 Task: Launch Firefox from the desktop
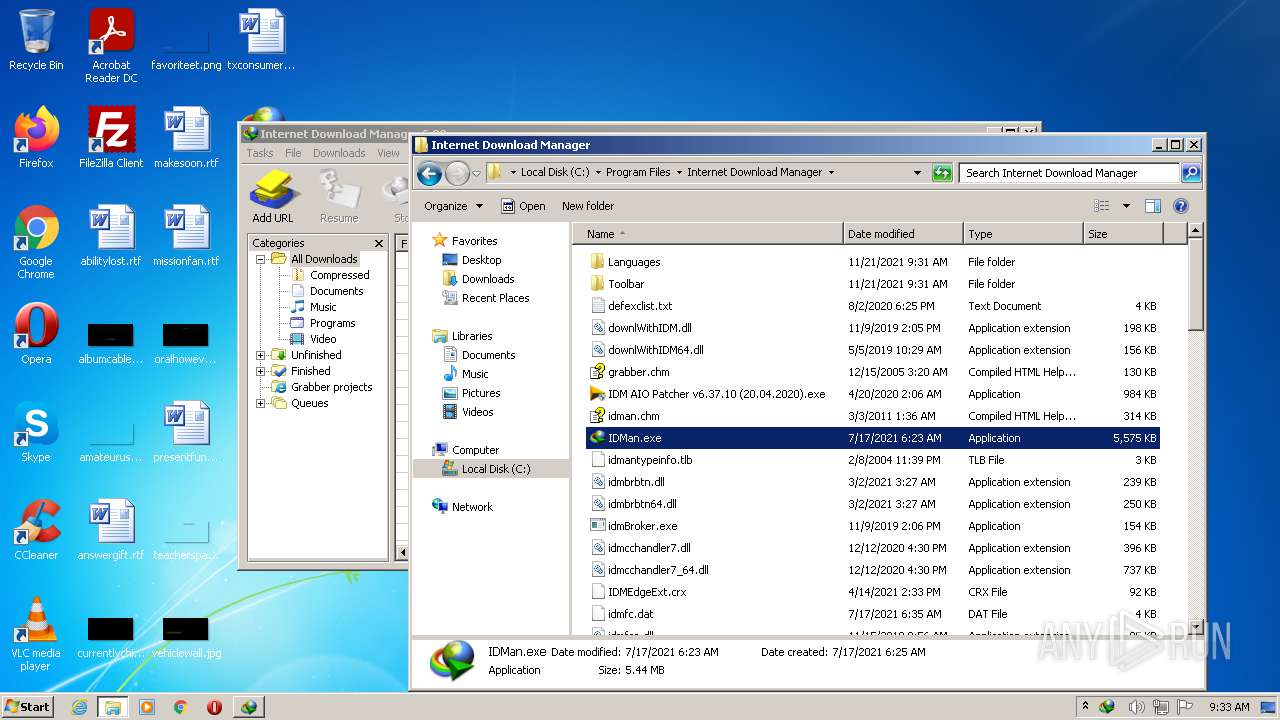36,138
